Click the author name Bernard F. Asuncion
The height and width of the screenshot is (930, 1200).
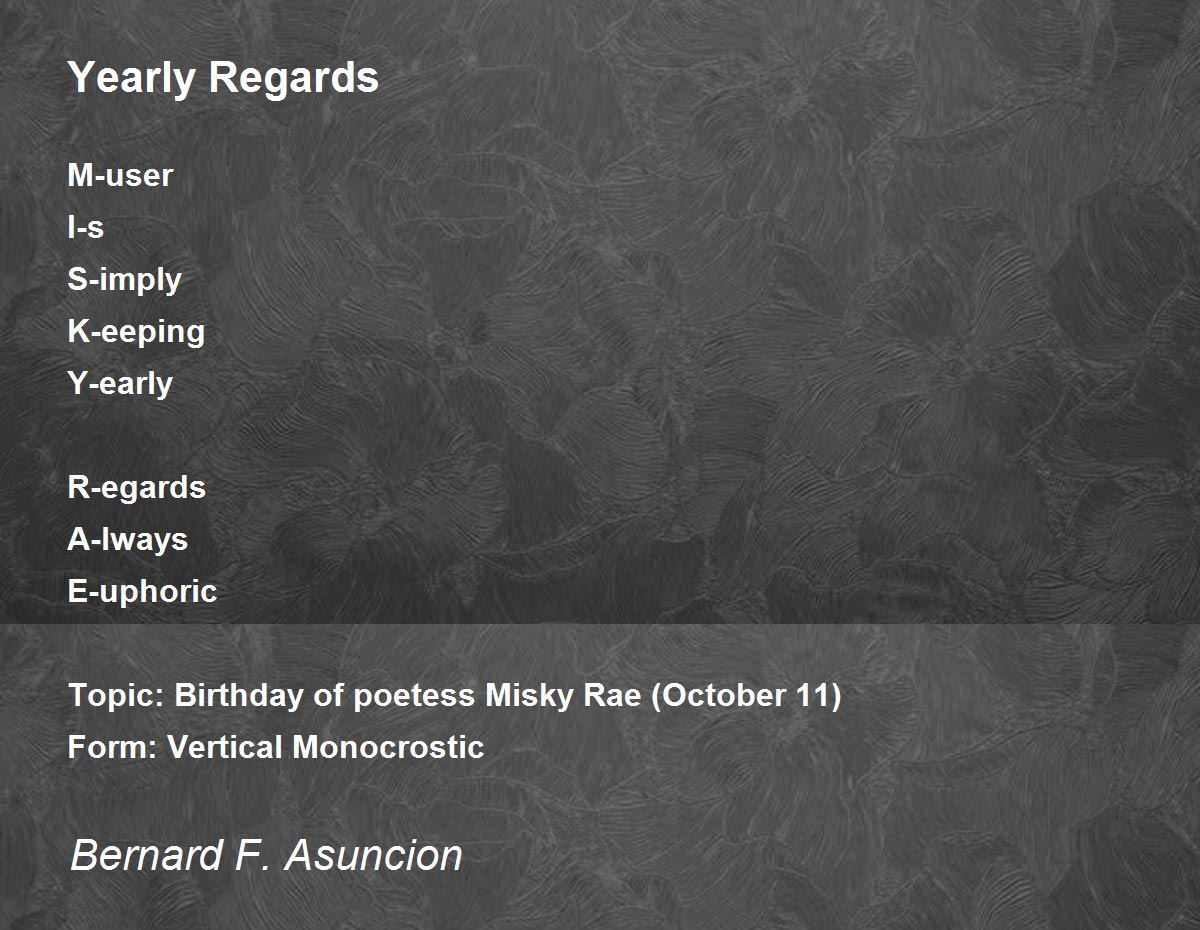(x=266, y=855)
